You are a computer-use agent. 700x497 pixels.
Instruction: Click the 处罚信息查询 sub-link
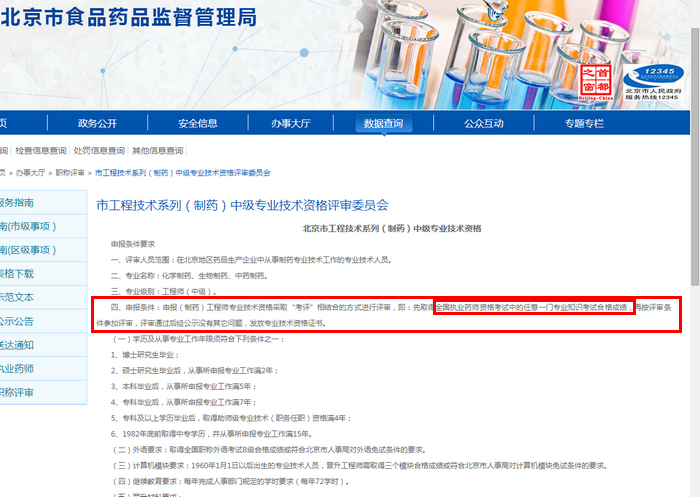point(100,151)
